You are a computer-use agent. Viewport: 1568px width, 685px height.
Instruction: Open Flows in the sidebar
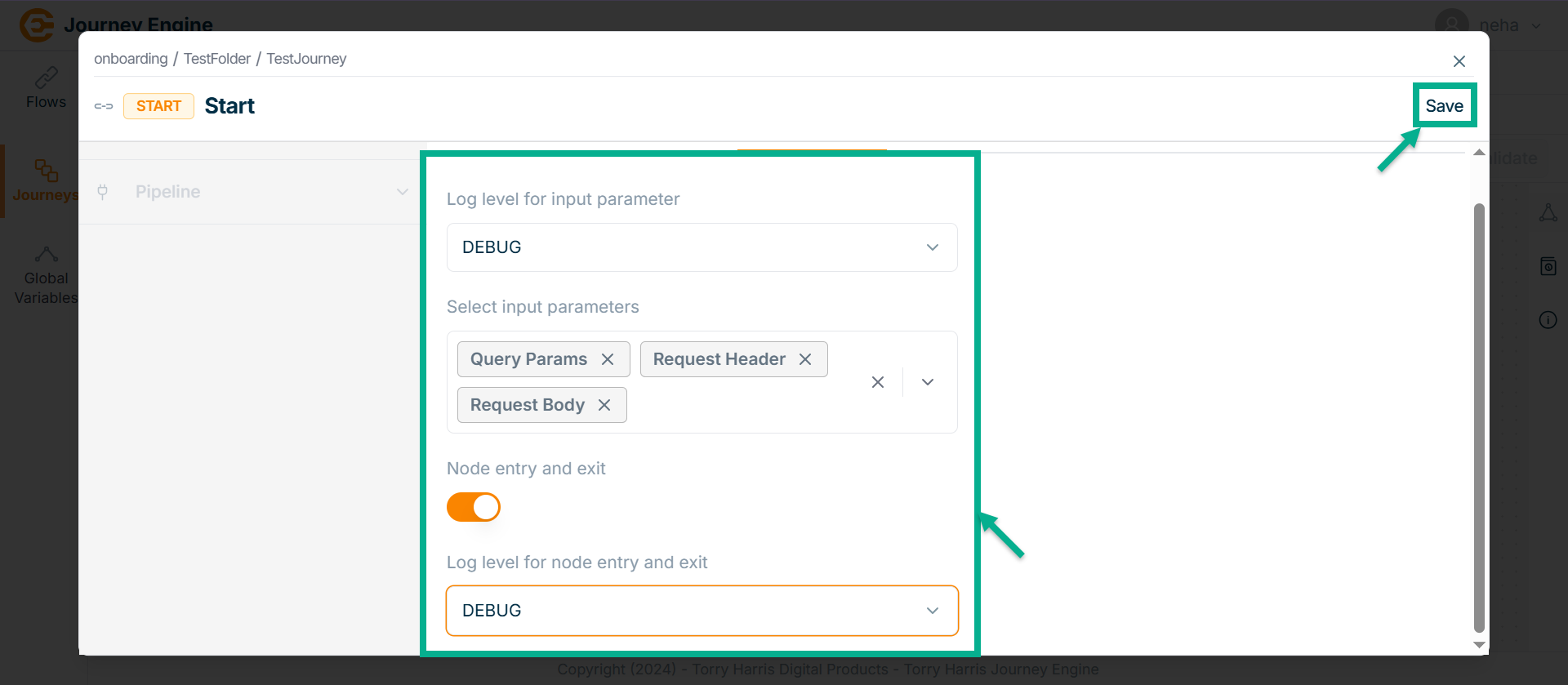[46, 87]
